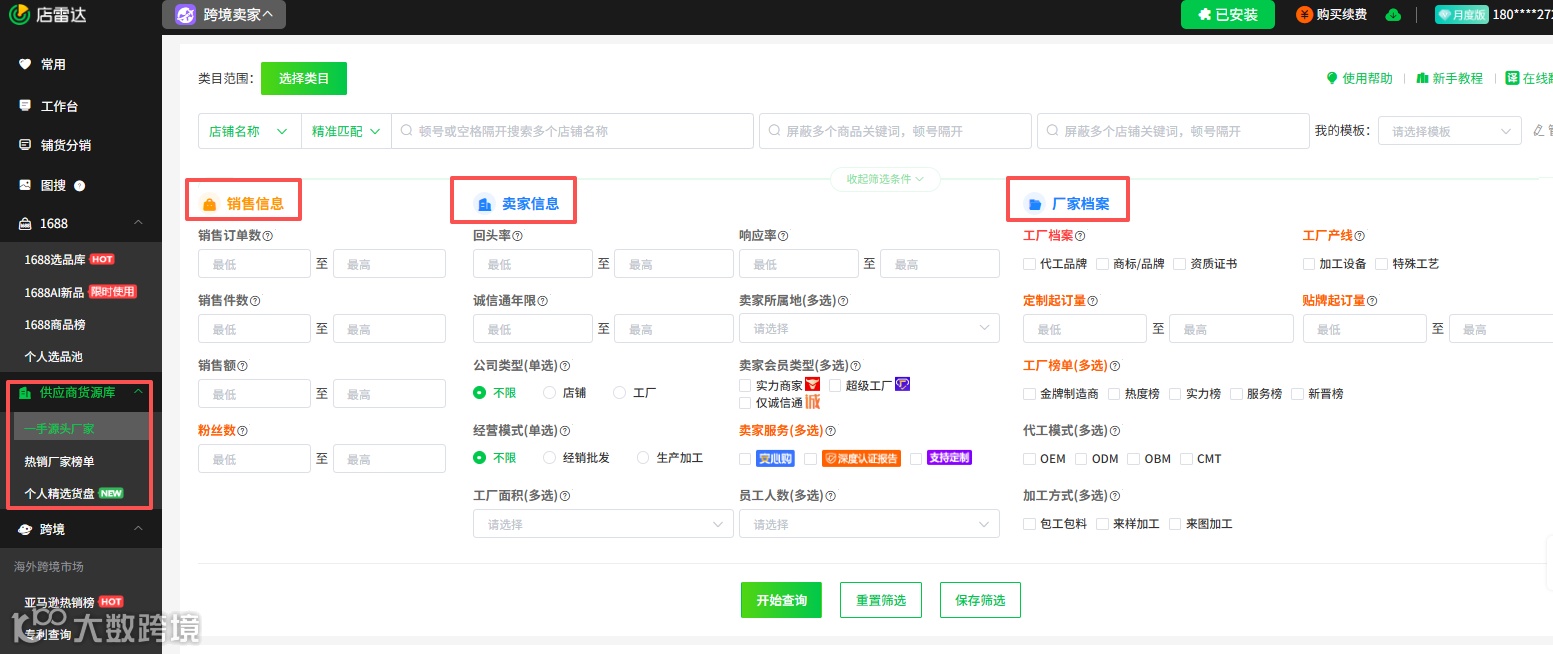The image size is (1553, 654).
Task: Tick the 金牌制造商 checkbox
Action: [1029, 394]
